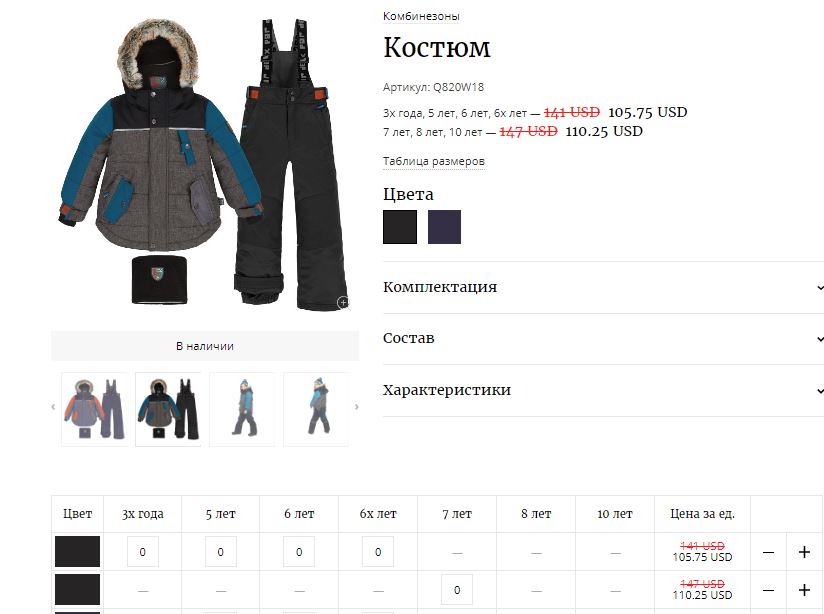Screen dimensions: 824x614
Task: Select the dark navy color swatch under Цвета
Action: [x=444, y=227]
